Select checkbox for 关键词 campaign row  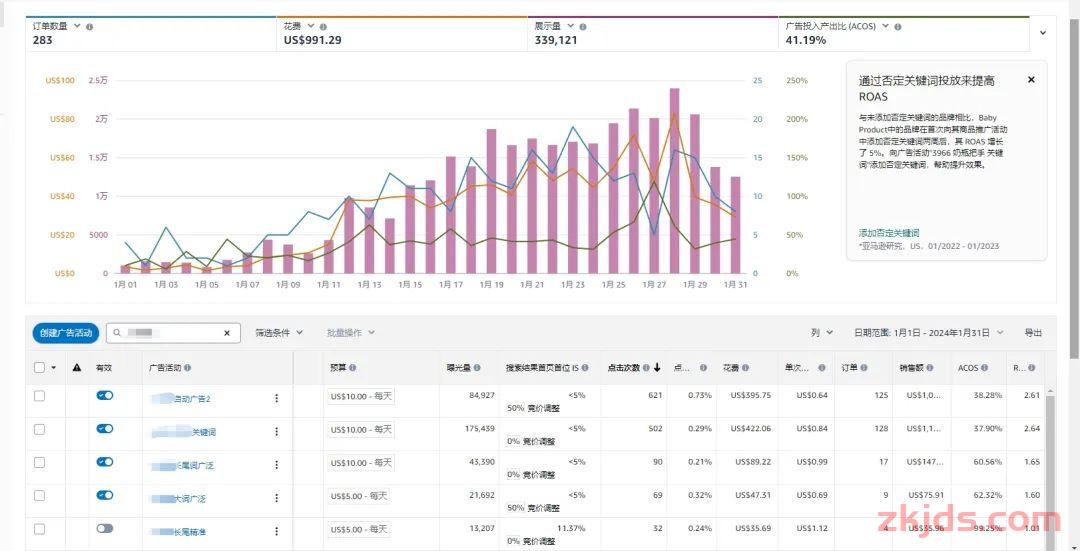[39, 429]
